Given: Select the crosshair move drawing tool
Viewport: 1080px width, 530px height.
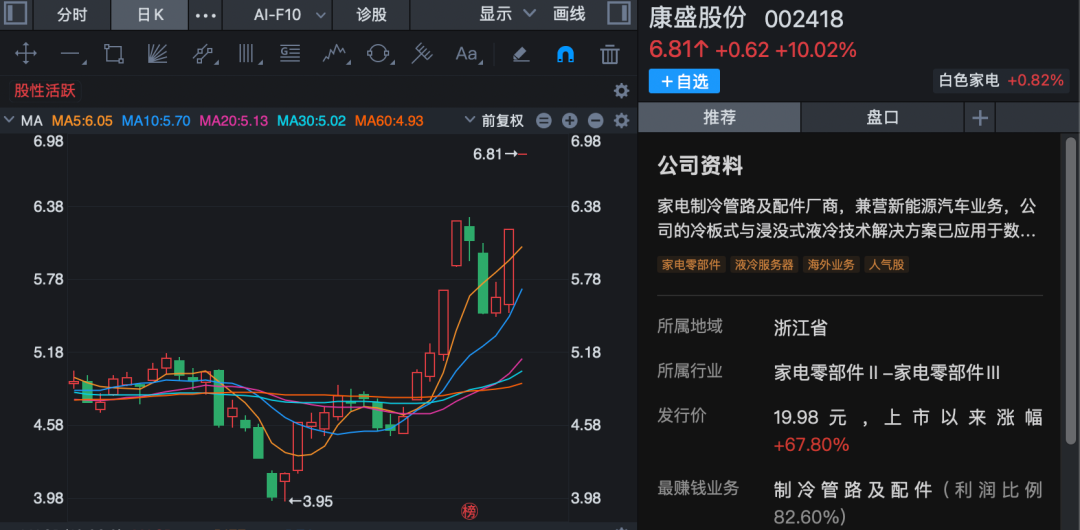Looking at the screenshot, I should pos(25,54).
